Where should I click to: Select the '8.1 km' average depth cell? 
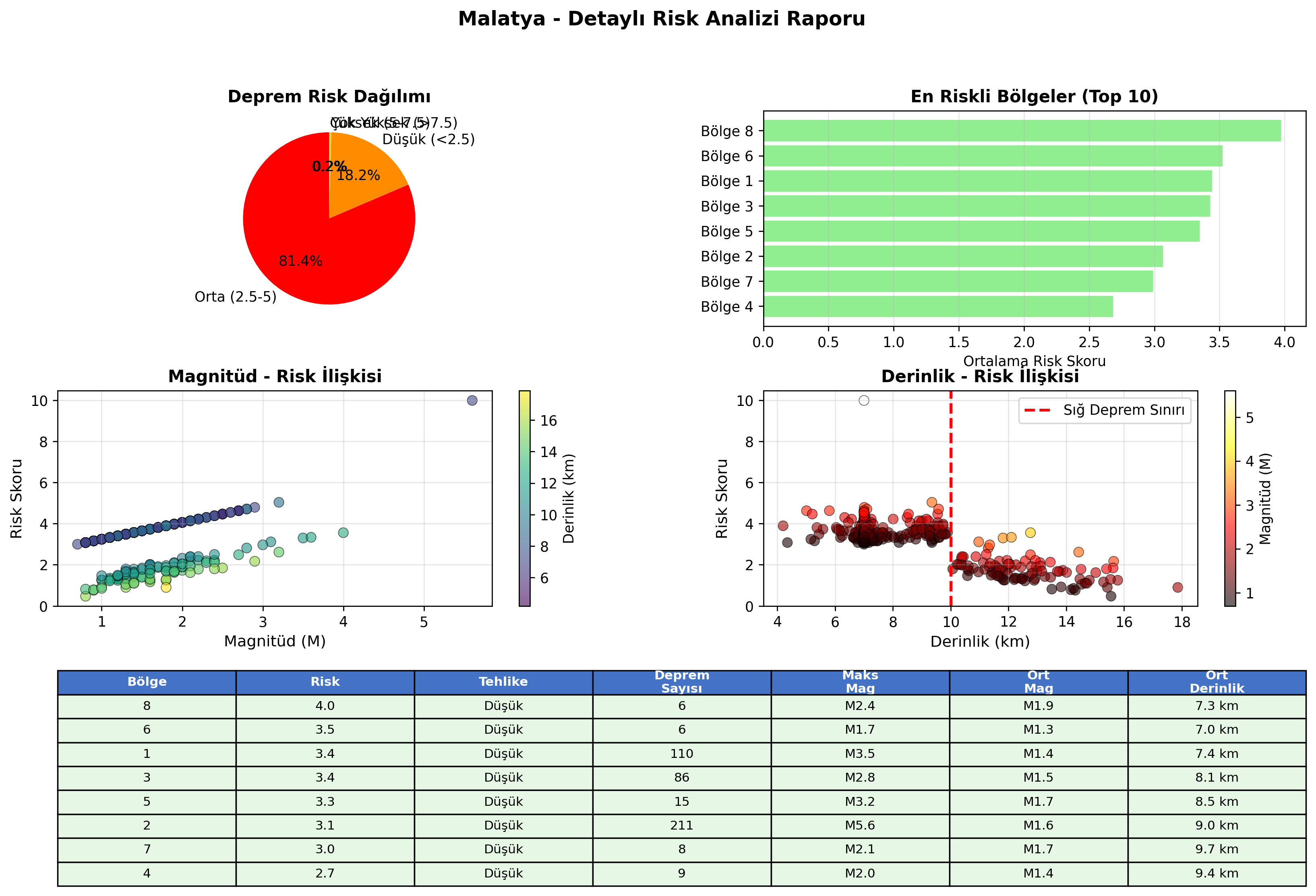[x=1217, y=778]
